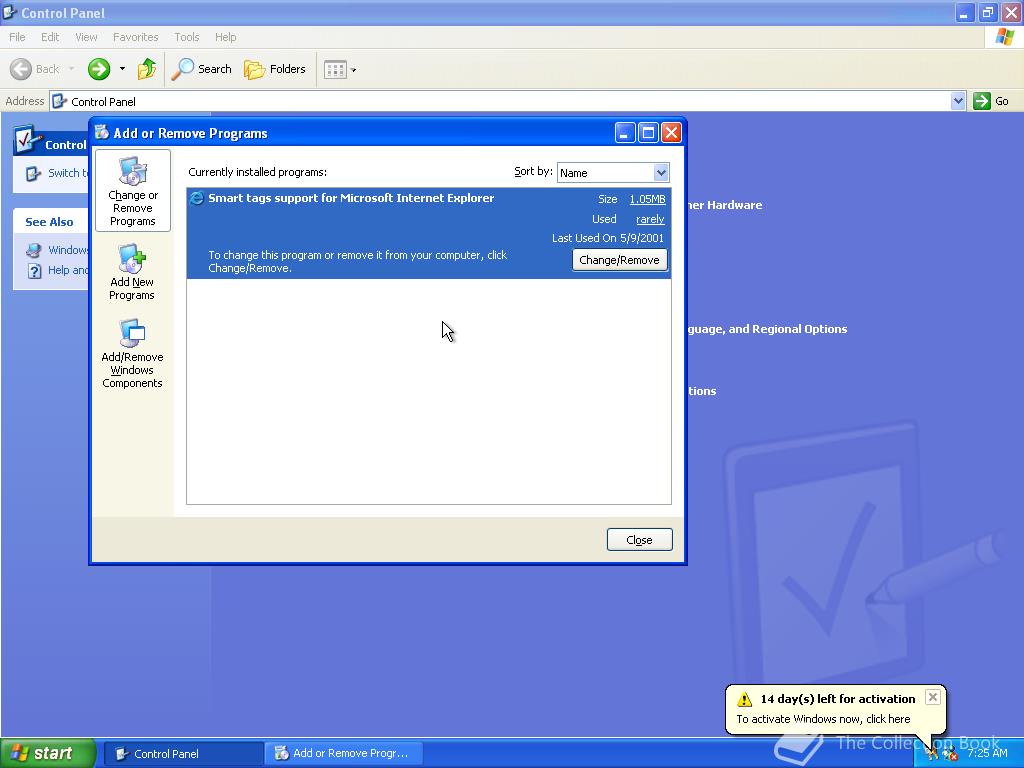Click 'Last Used On 5/9/2001' text
Viewport: 1024px width, 768px height.
pos(607,238)
